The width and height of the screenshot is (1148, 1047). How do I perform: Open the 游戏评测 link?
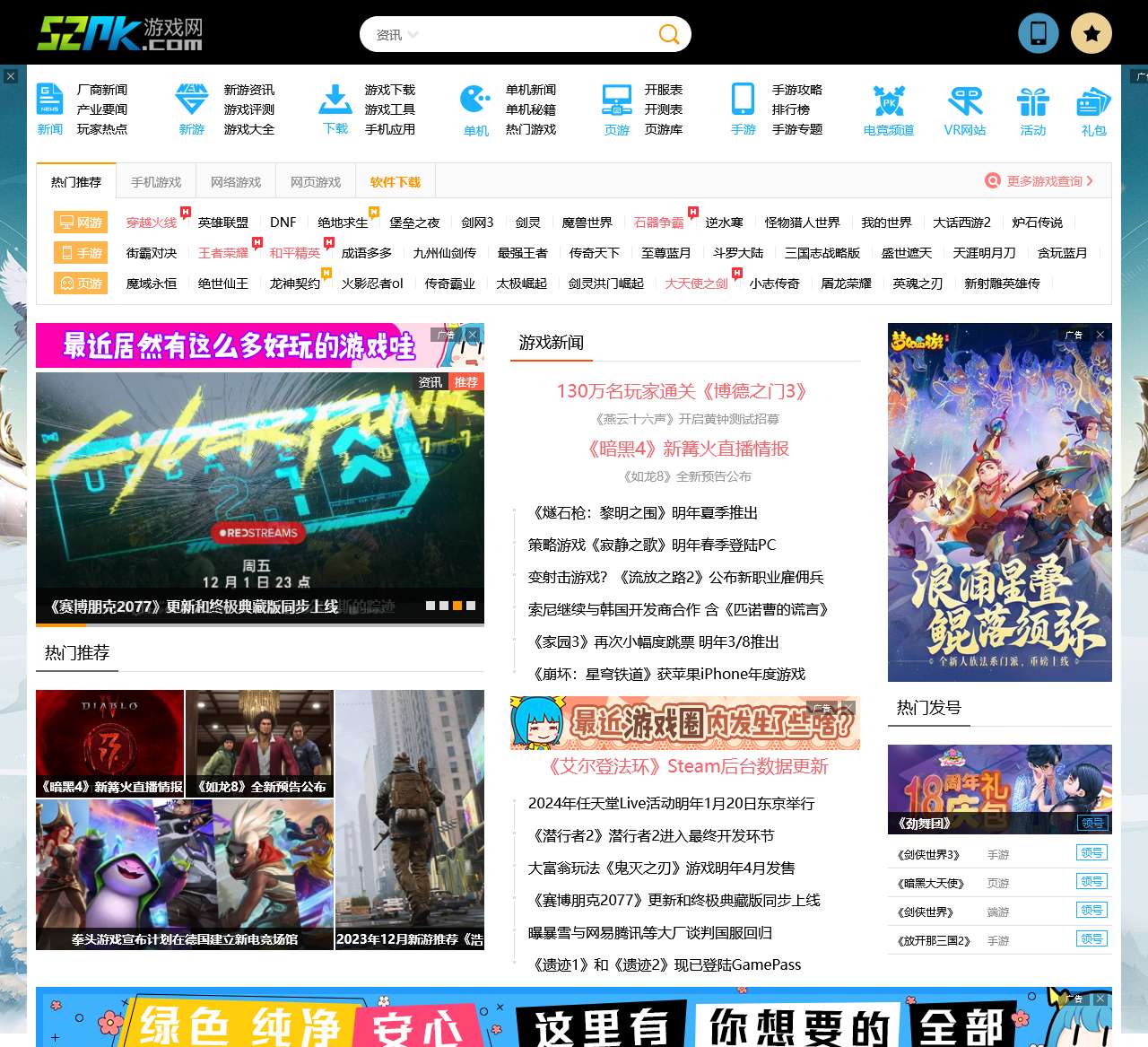pyautogui.click(x=249, y=109)
